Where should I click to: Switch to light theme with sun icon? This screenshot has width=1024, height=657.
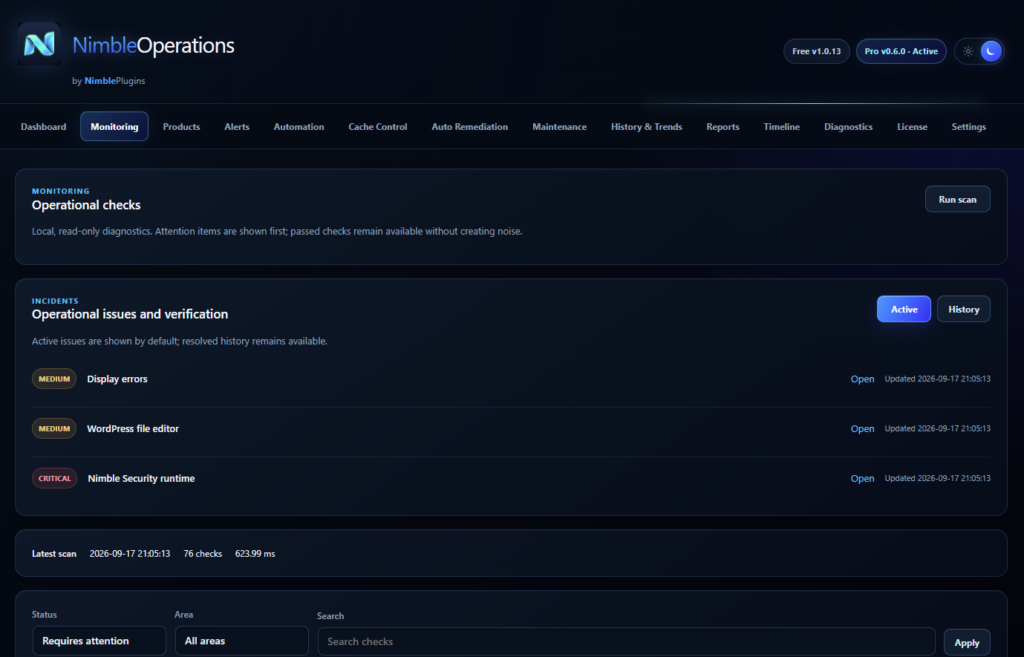pyautogui.click(x=968, y=51)
